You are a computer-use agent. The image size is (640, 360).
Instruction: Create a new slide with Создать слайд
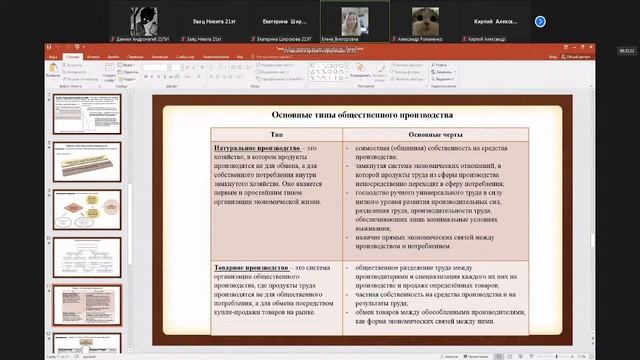(109, 72)
